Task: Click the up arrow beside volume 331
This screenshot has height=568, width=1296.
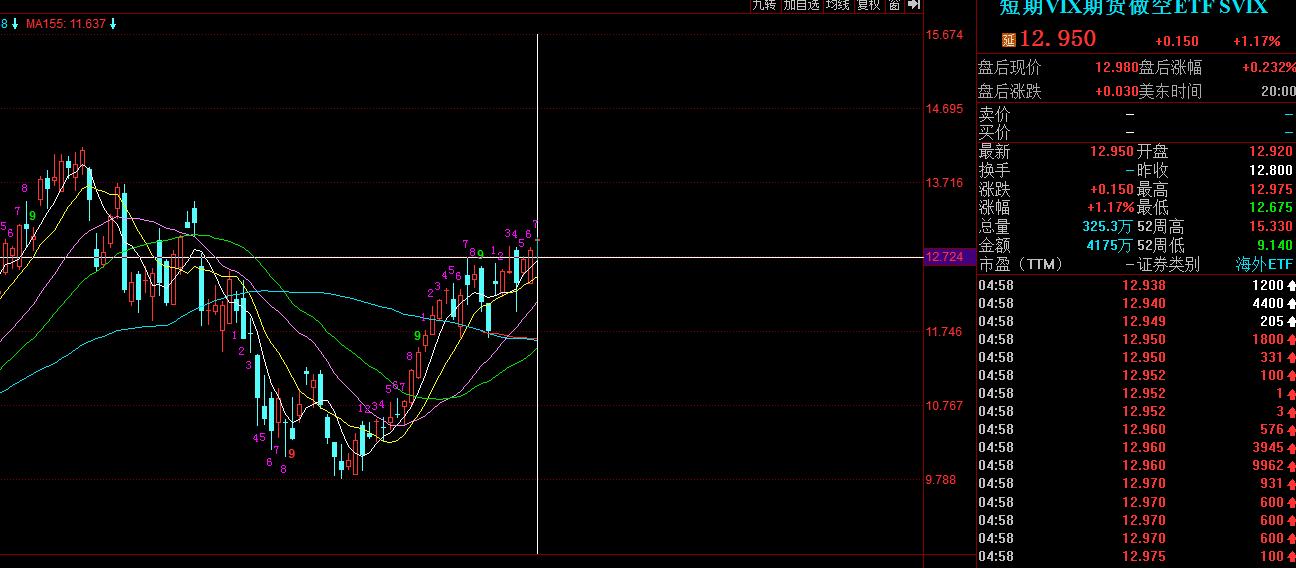Action: pos(1291,357)
